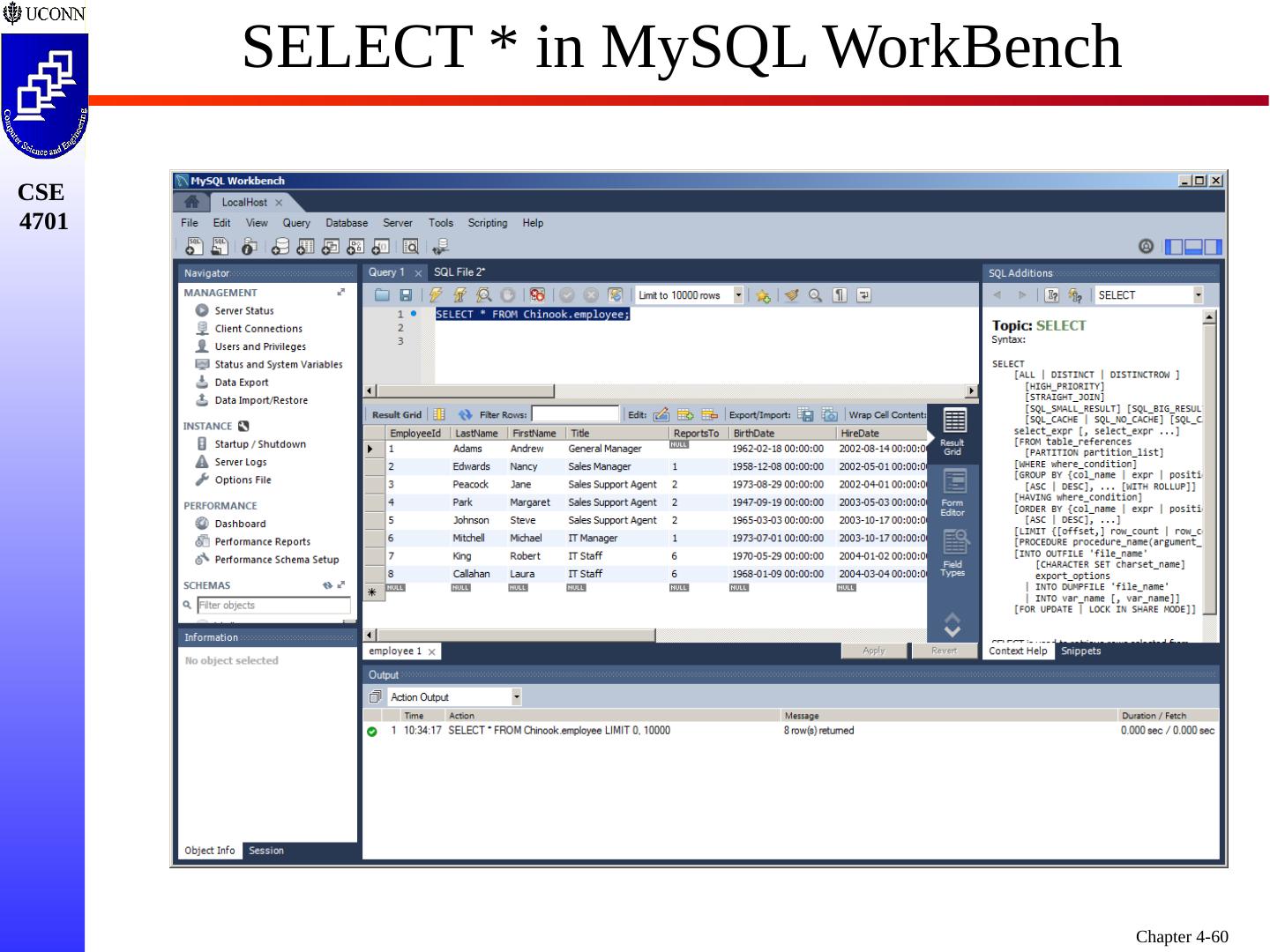Open Users and Privileges in Navigator

pos(260,346)
